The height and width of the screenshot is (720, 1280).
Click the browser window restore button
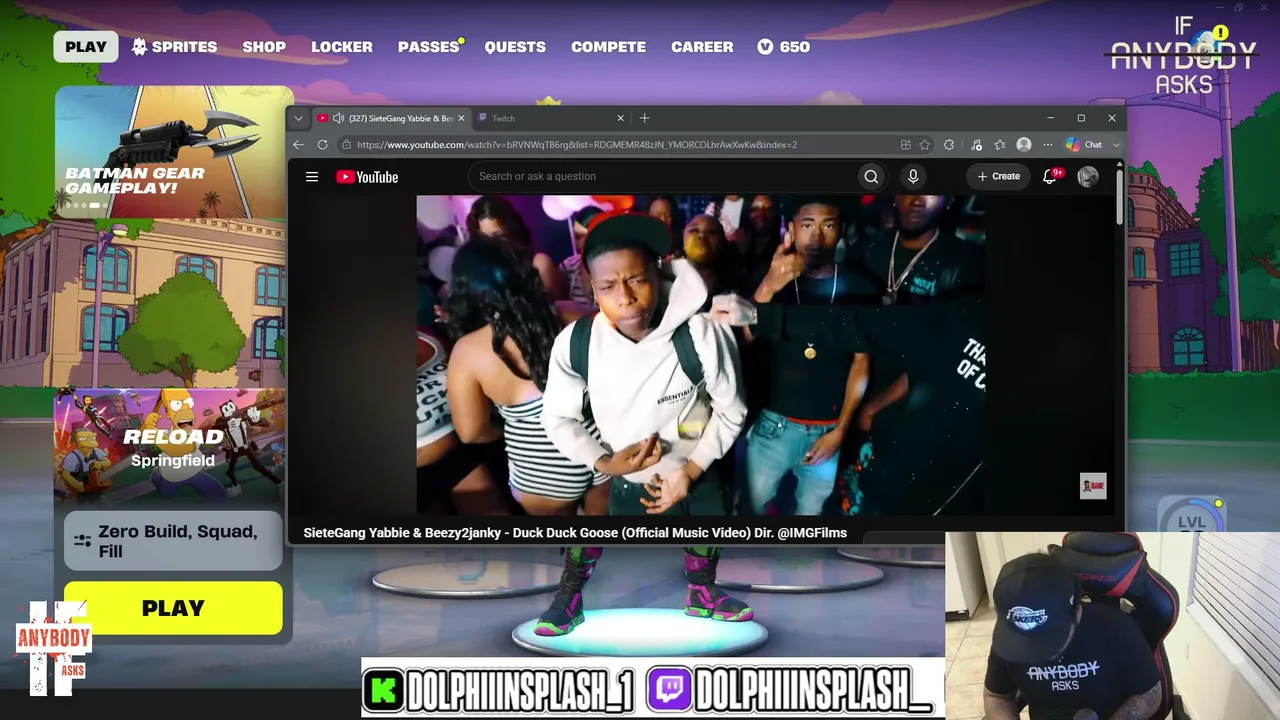coord(1081,118)
